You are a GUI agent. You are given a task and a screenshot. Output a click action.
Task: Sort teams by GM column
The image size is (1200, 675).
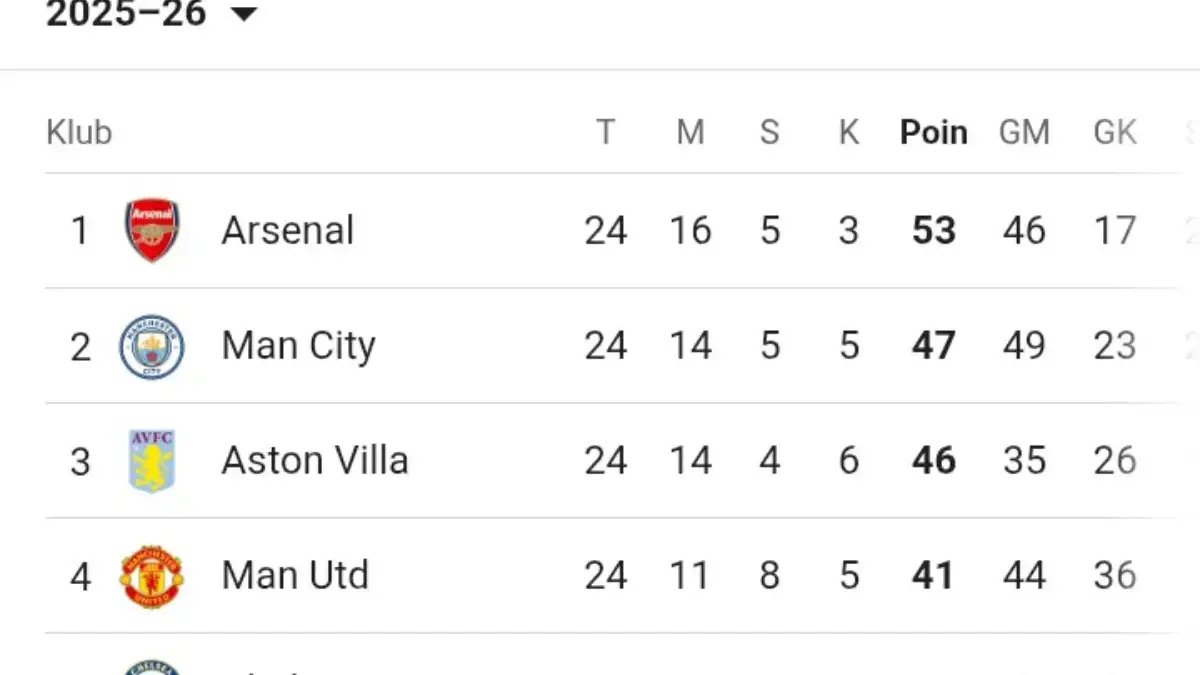(1024, 131)
